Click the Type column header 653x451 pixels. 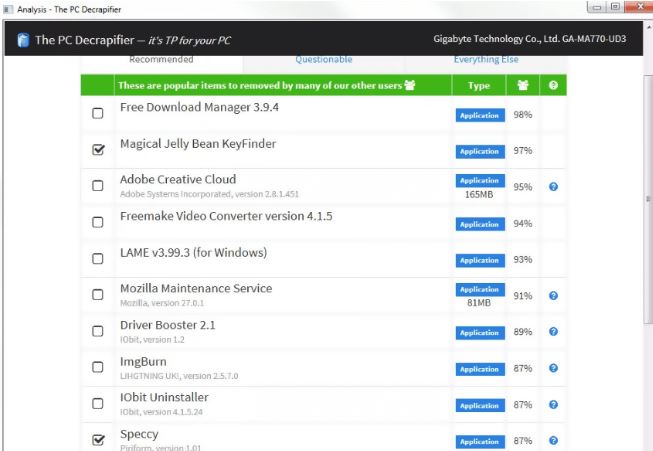coord(479,85)
